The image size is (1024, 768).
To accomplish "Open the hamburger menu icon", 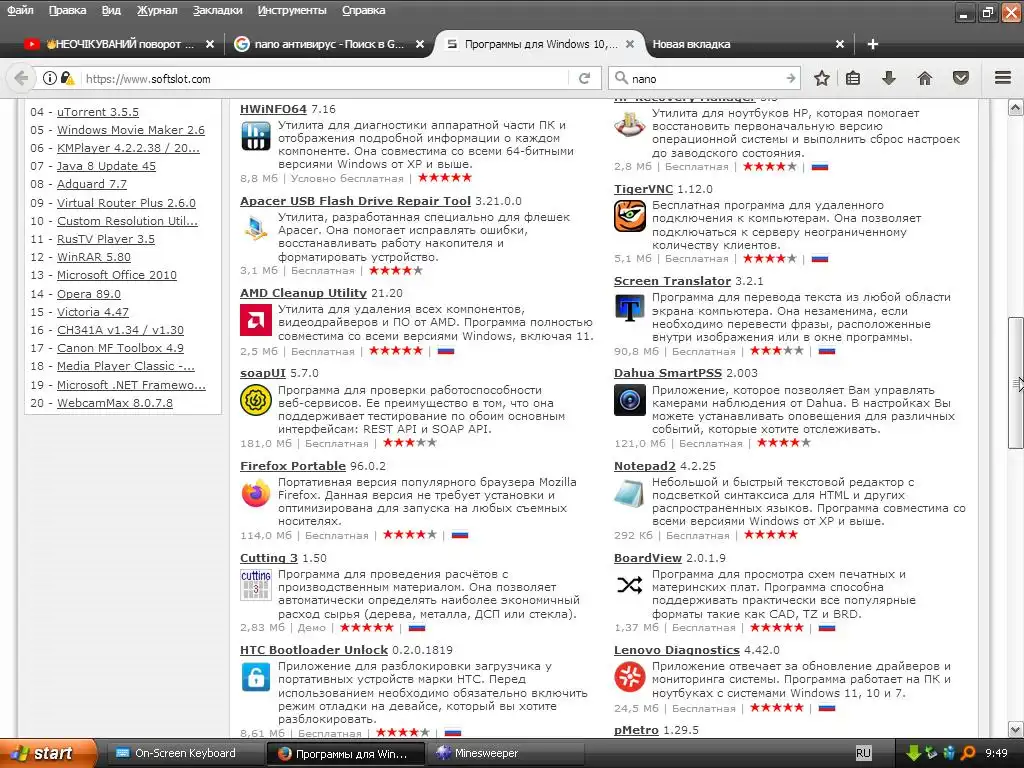I will click(1003, 78).
